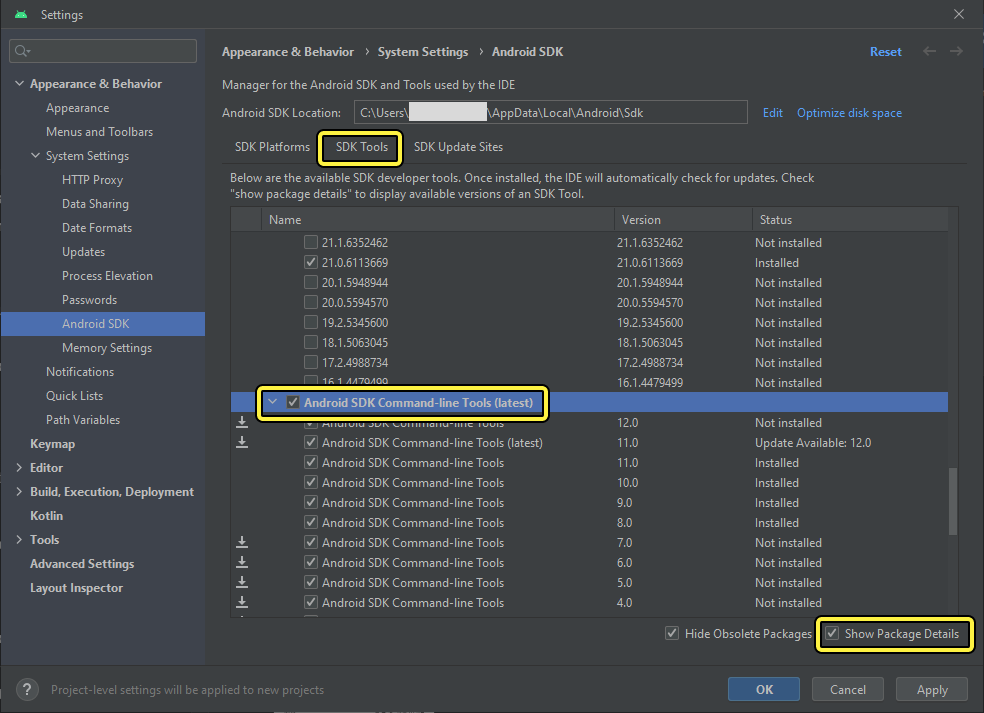The width and height of the screenshot is (984, 713).
Task: Collapse the System Settings tree node
Action: (35, 156)
